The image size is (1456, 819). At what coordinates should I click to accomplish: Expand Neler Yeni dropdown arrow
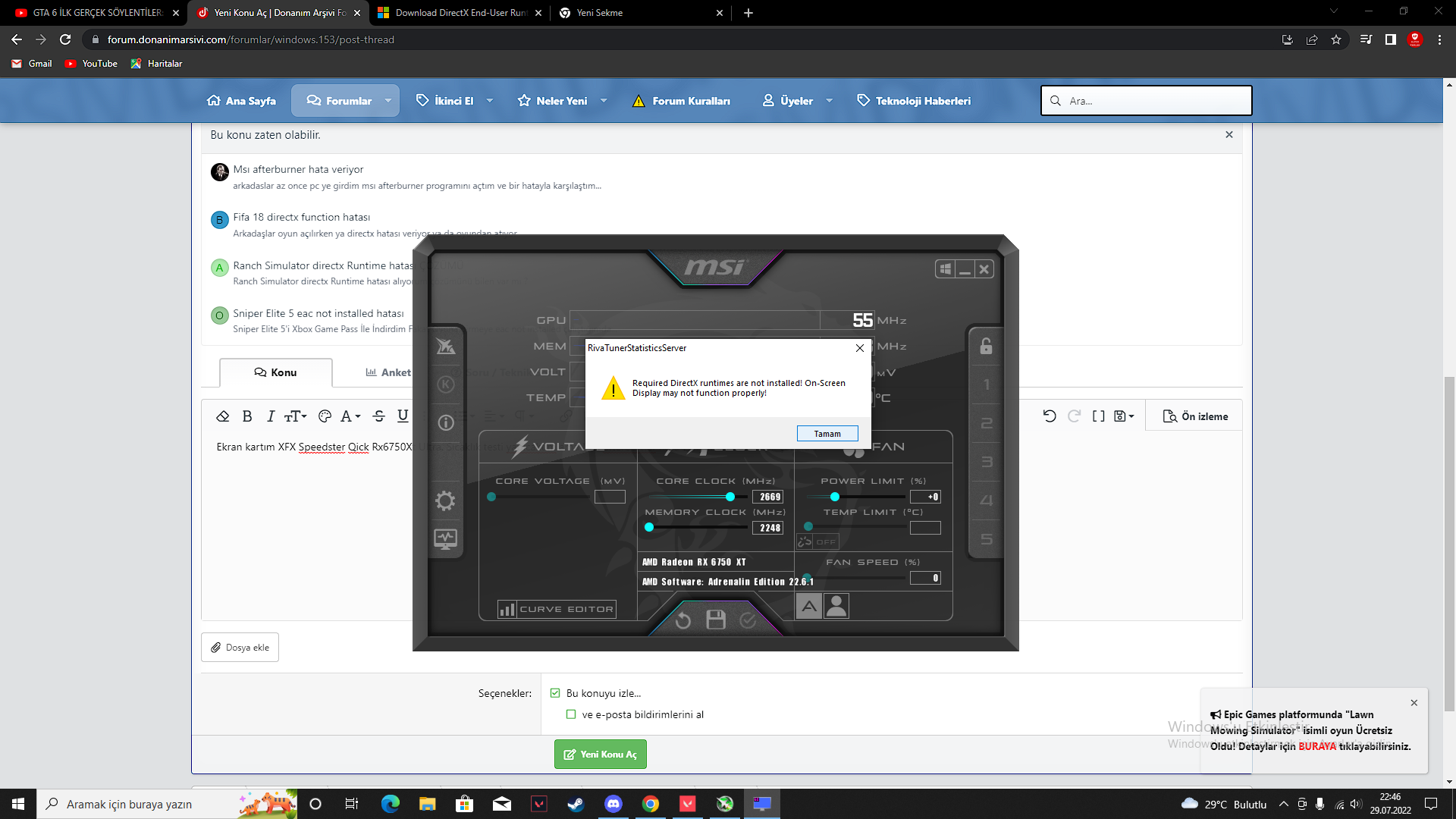(x=604, y=101)
